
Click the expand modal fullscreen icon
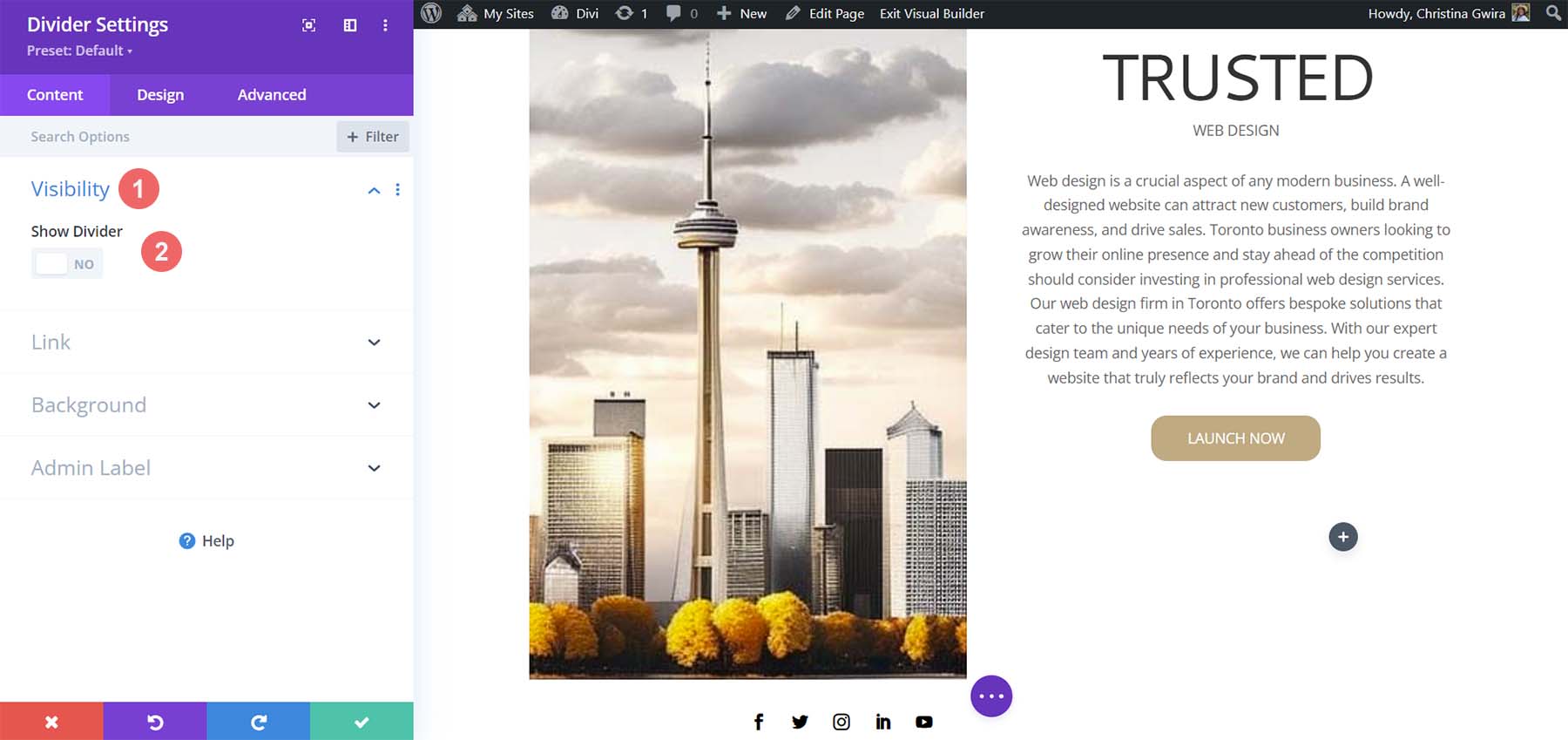pos(308,25)
